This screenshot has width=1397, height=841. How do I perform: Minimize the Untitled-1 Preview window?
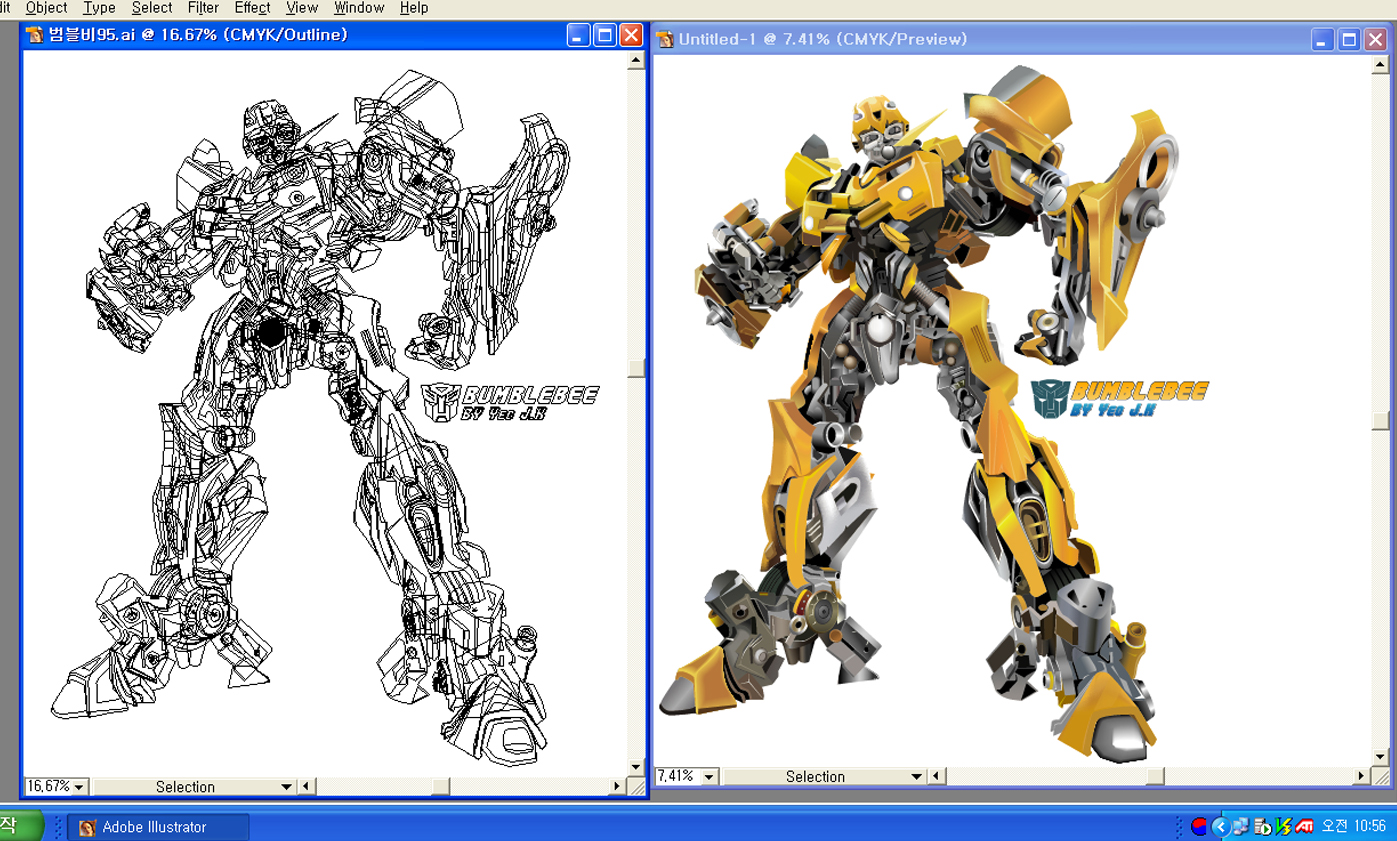pos(1323,40)
